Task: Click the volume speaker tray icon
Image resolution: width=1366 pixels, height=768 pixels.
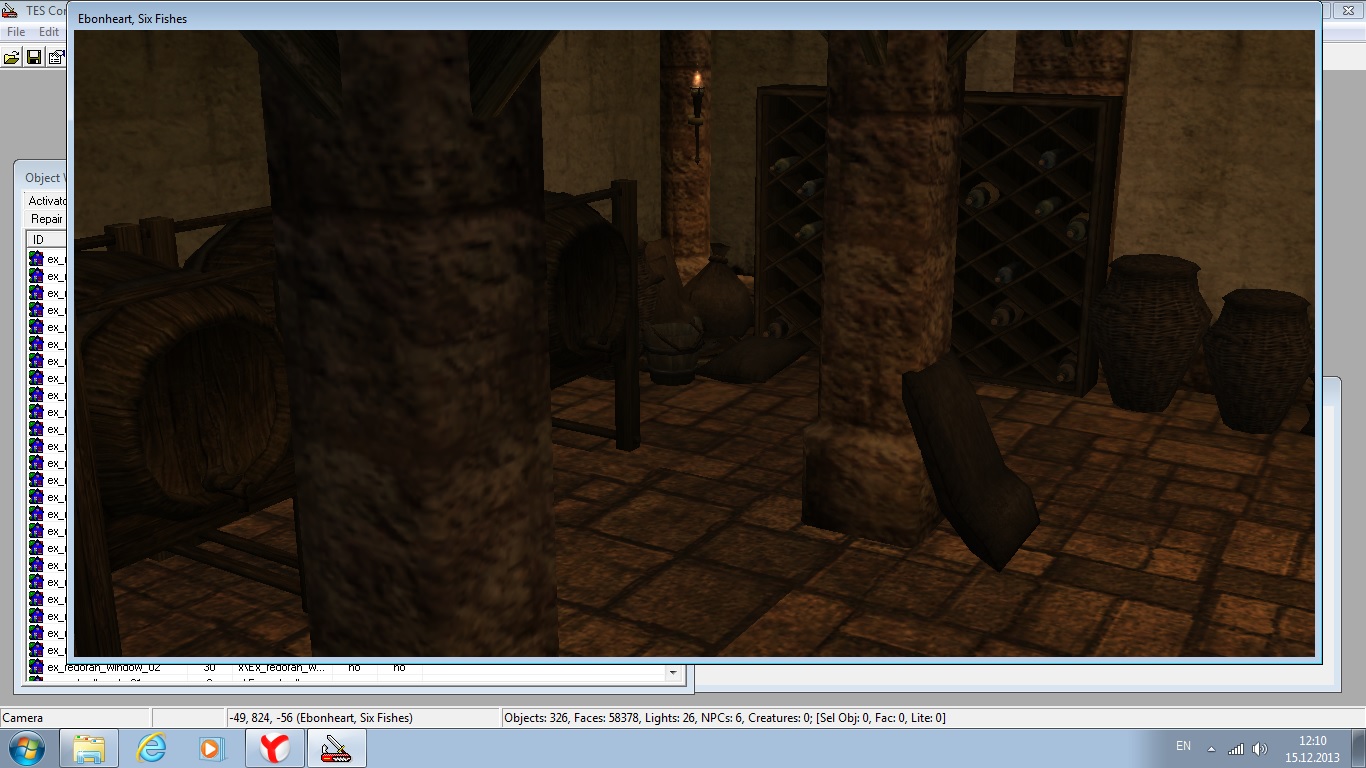Action: click(1259, 748)
